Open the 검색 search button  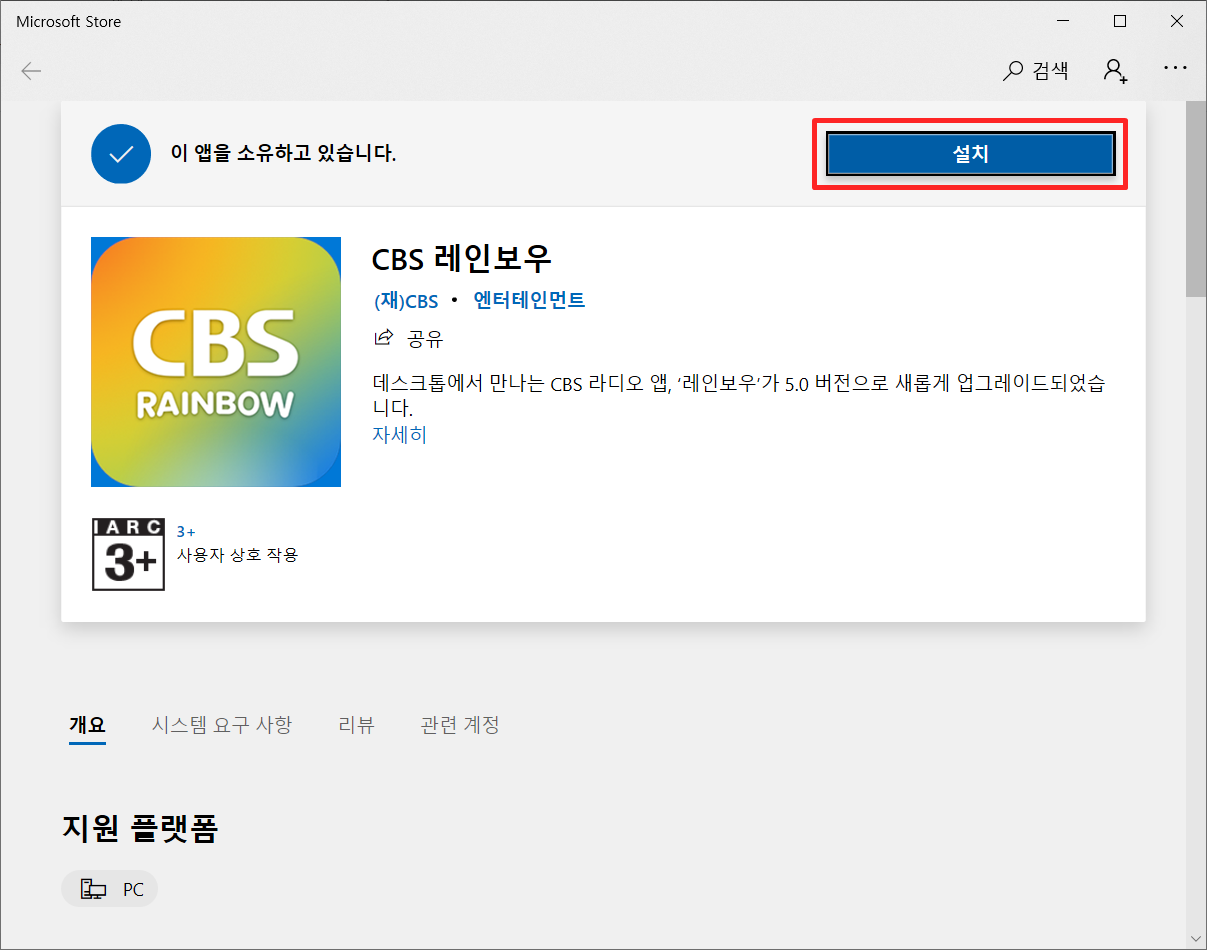1036,70
